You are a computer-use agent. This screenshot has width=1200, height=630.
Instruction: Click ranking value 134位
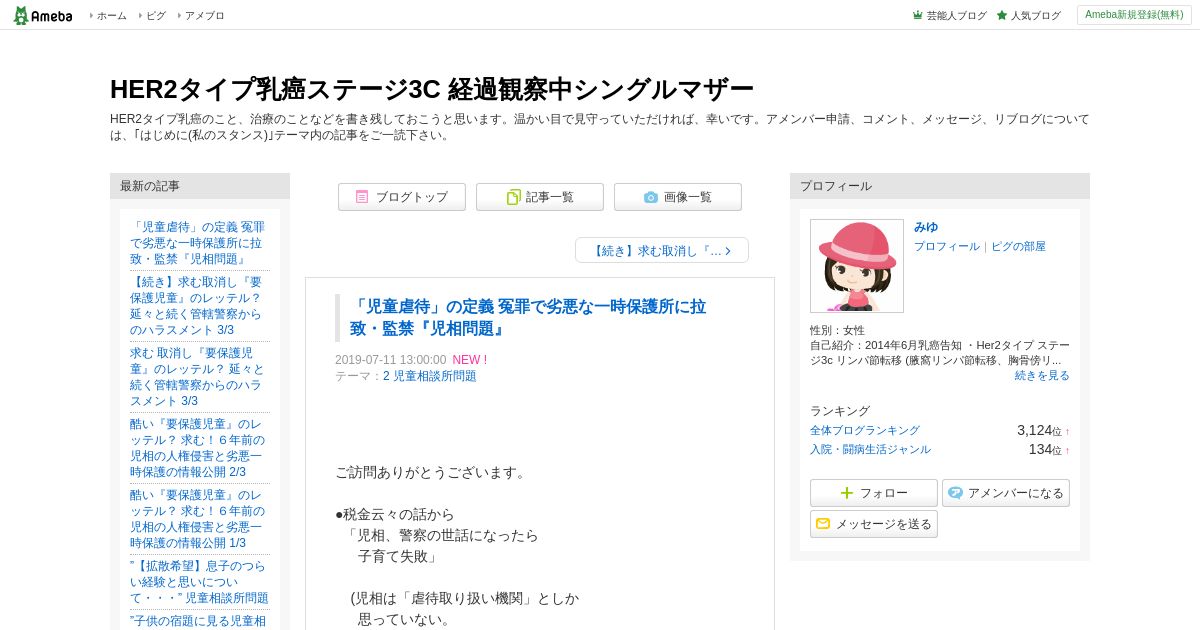(1045, 449)
